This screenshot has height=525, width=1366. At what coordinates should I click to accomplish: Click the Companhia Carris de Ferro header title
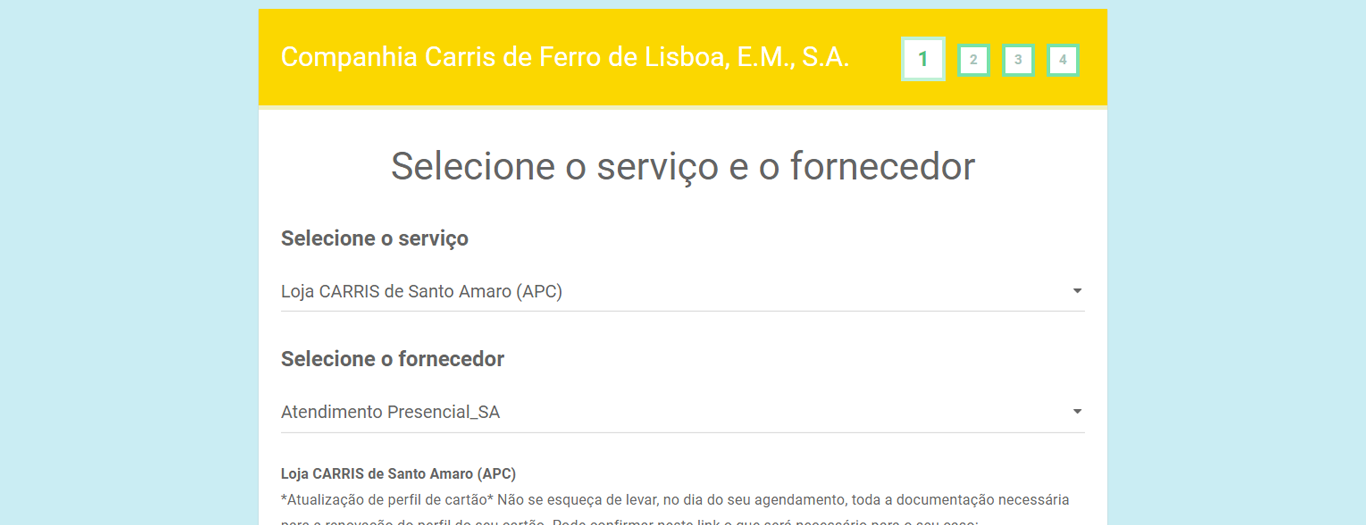(564, 57)
